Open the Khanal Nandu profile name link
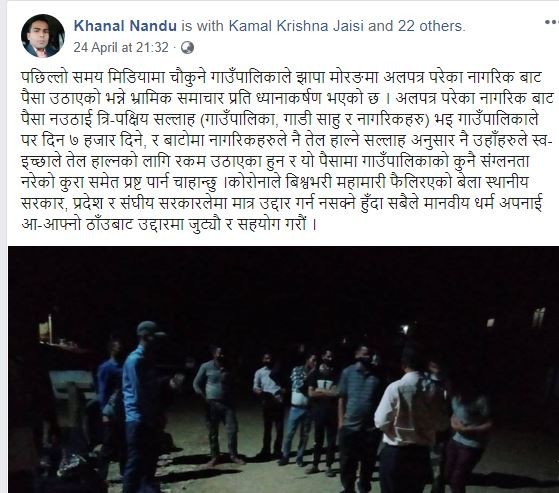Image resolution: width=559 pixels, height=493 pixels. (125, 26)
